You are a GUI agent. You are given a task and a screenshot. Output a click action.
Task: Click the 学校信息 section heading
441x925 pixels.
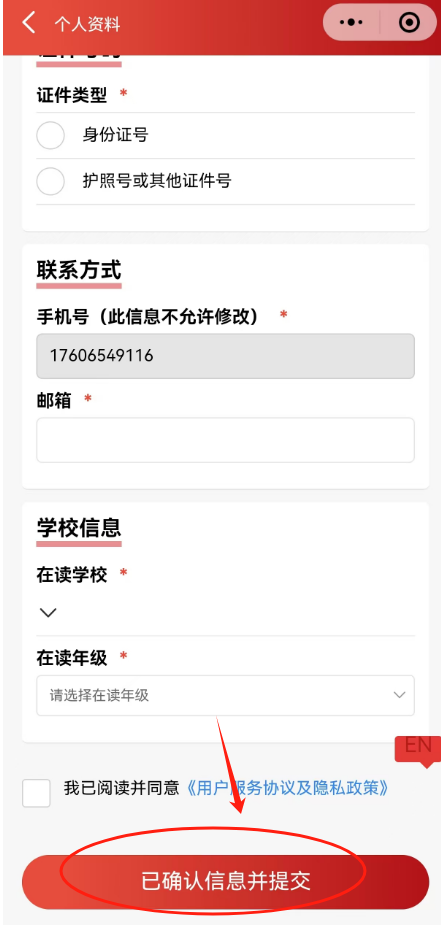tap(79, 527)
